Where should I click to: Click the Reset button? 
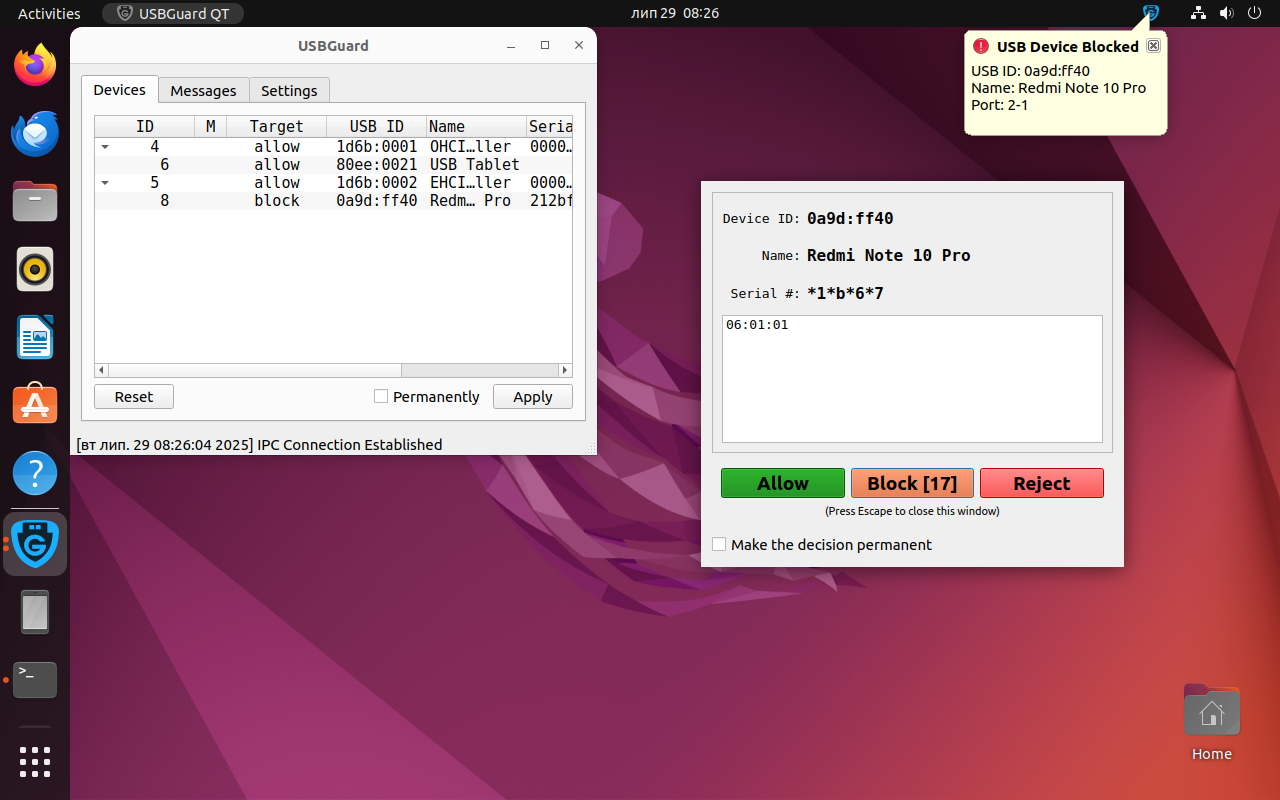[134, 397]
